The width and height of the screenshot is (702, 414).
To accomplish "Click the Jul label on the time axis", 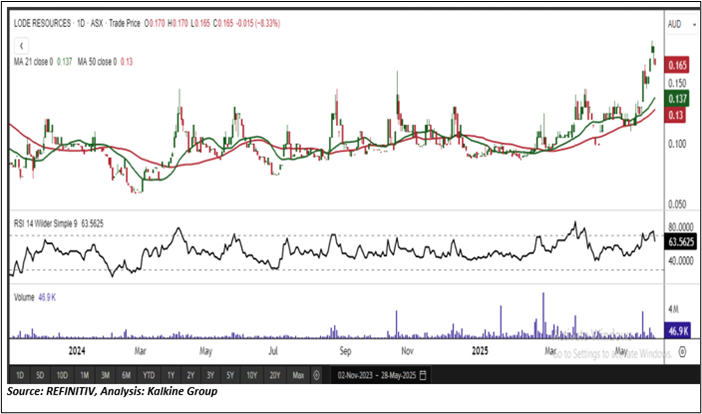I will [x=273, y=351].
